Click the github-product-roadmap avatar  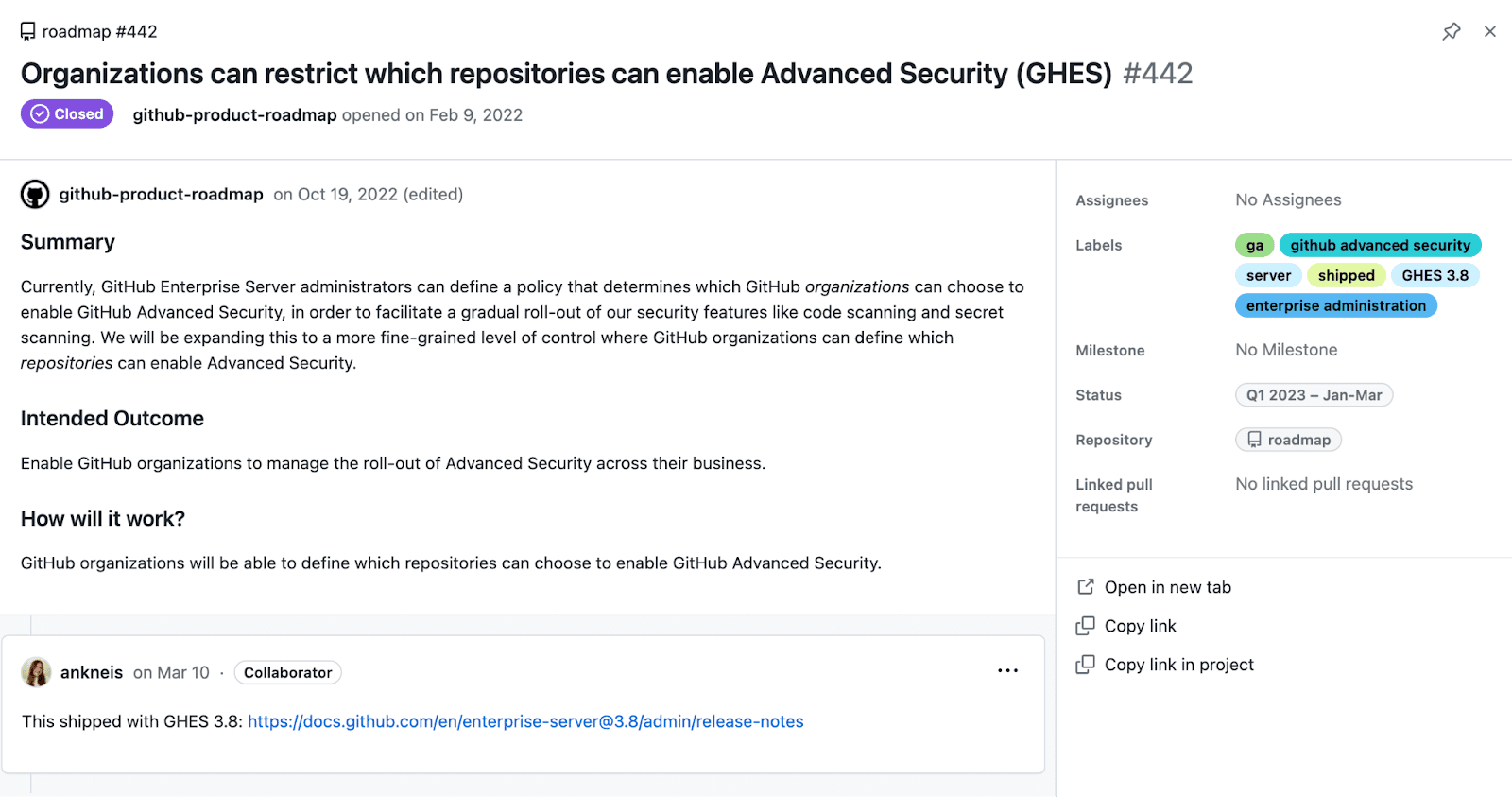coord(35,194)
